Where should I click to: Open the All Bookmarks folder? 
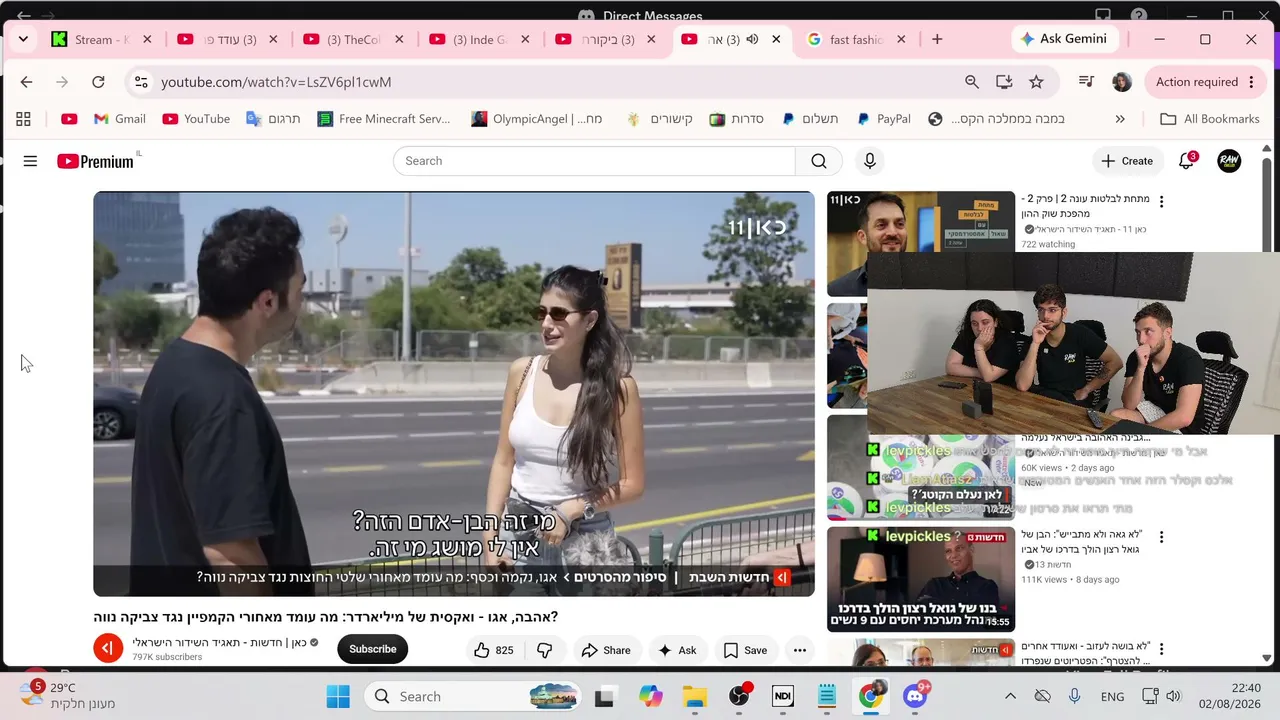(x=1210, y=119)
